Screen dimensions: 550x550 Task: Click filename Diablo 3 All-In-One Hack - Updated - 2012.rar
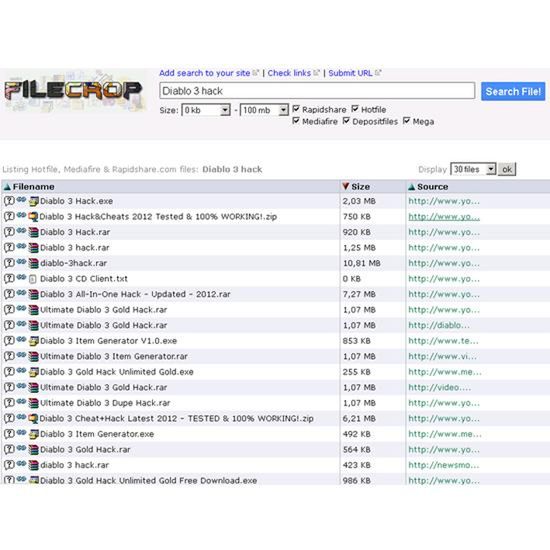pyautogui.click(x=135, y=294)
